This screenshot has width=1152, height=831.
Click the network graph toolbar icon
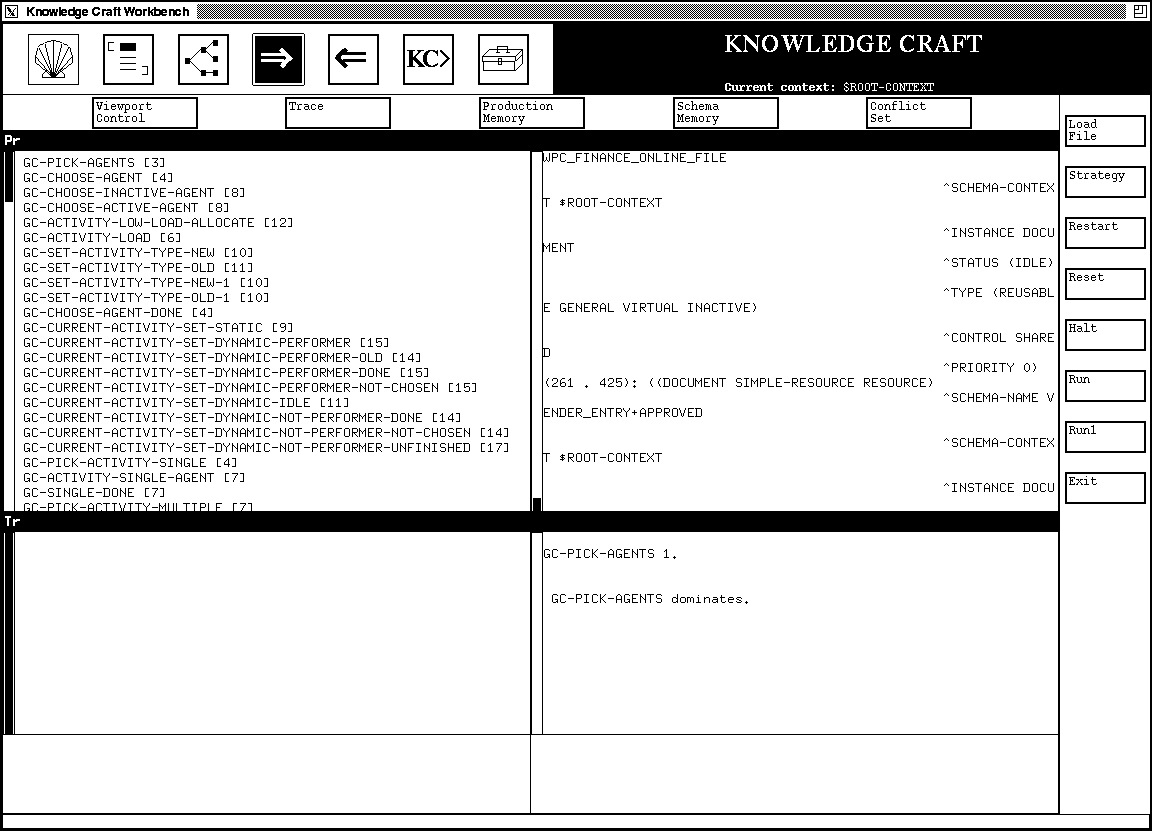(203, 59)
